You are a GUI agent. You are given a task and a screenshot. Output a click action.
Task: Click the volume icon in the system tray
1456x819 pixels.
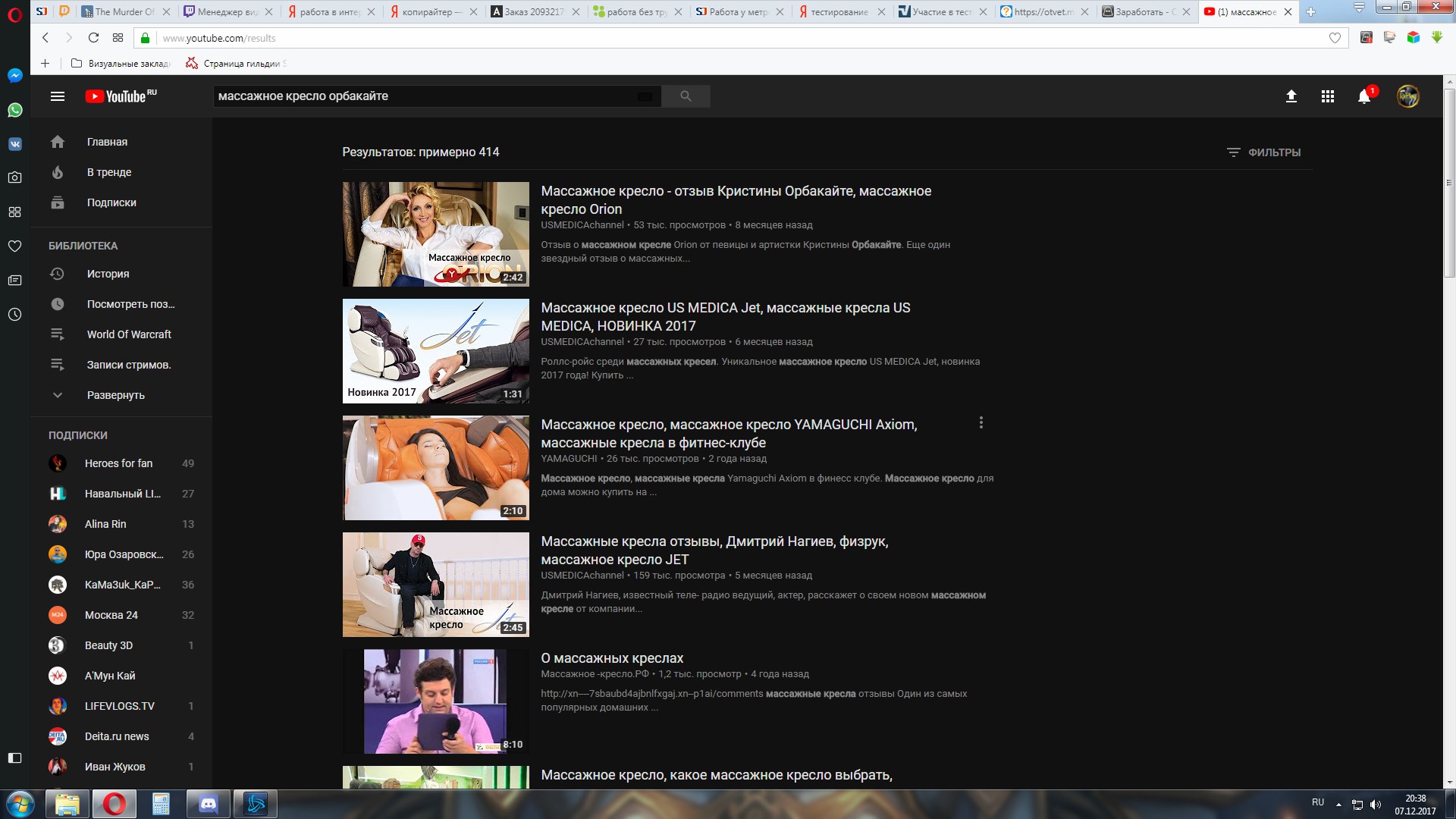[x=1376, y=804]
